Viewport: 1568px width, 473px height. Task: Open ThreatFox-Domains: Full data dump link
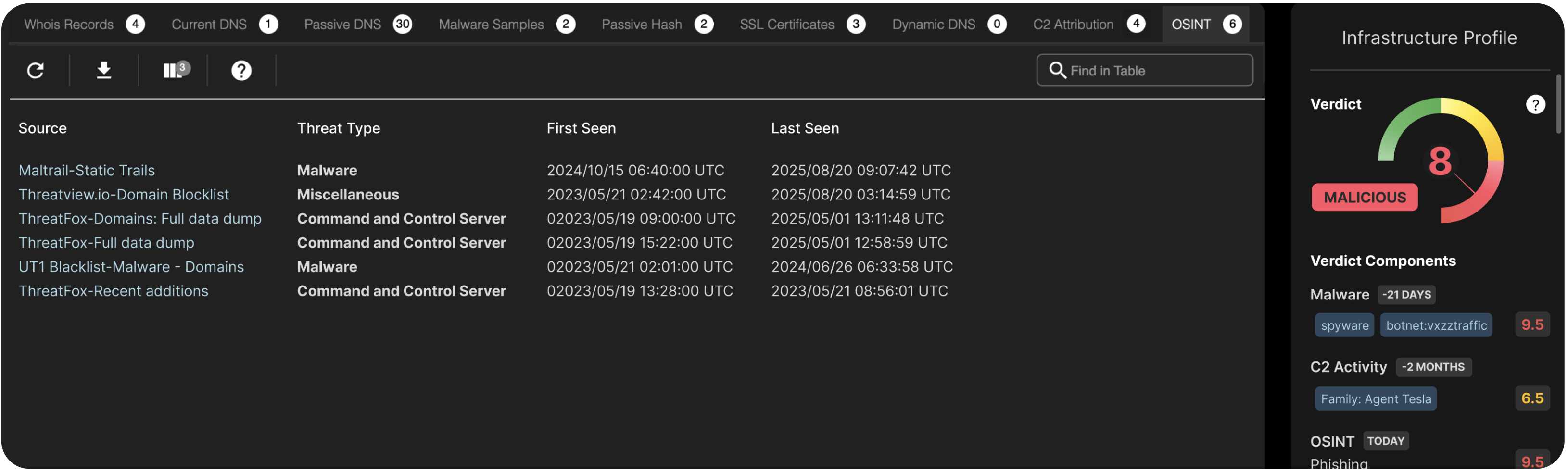click(140, 219)
